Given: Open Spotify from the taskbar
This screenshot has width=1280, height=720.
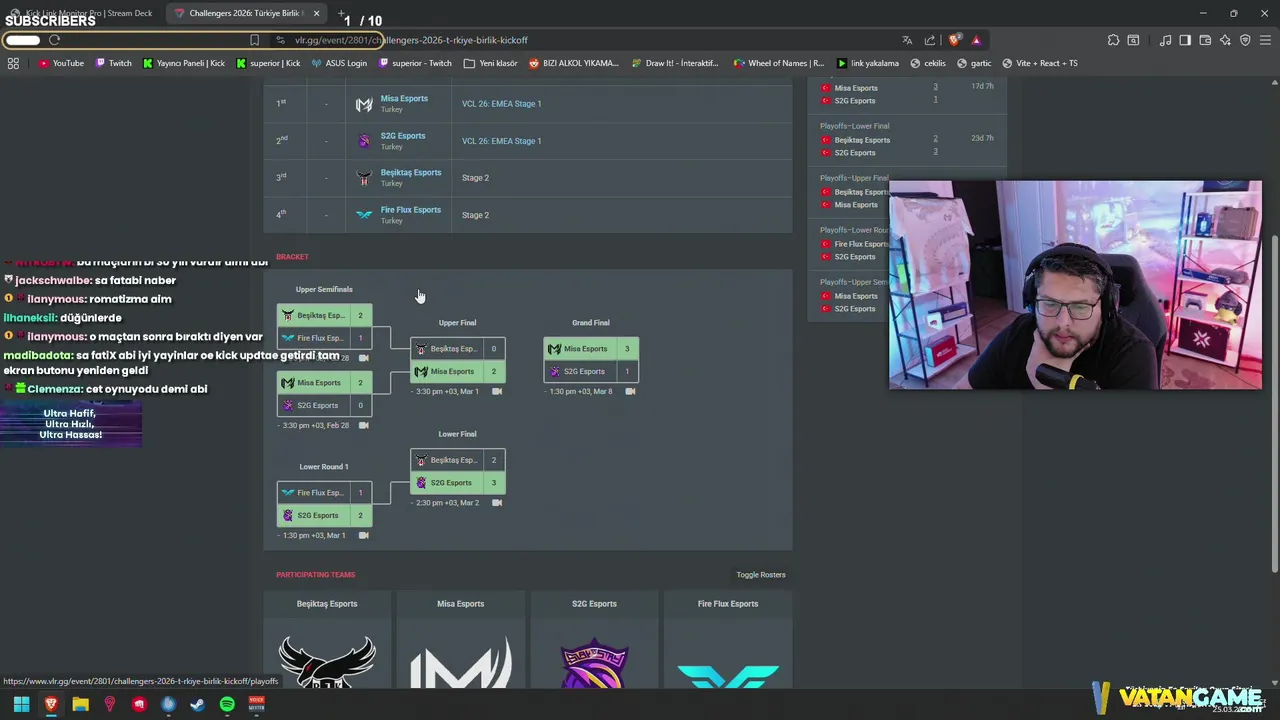Looking at the screenshot, I should (227, 704).
